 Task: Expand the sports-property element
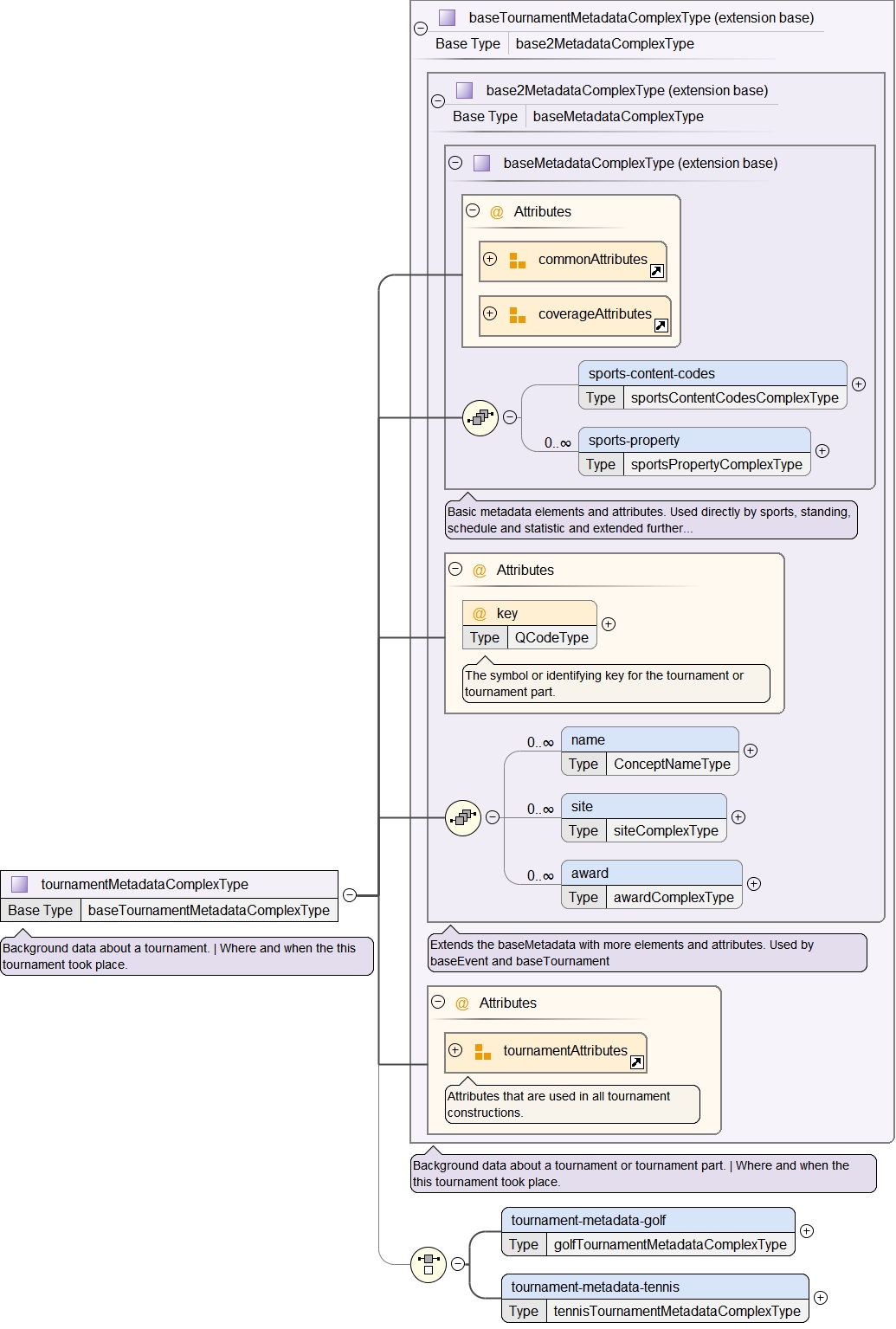click(x=822, y=451)
